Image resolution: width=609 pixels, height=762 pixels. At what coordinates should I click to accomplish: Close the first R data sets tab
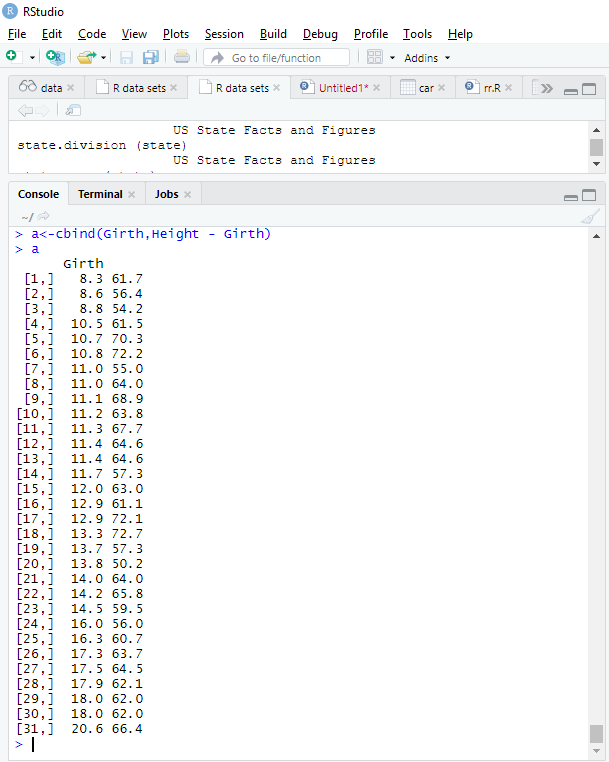(174, 87)
